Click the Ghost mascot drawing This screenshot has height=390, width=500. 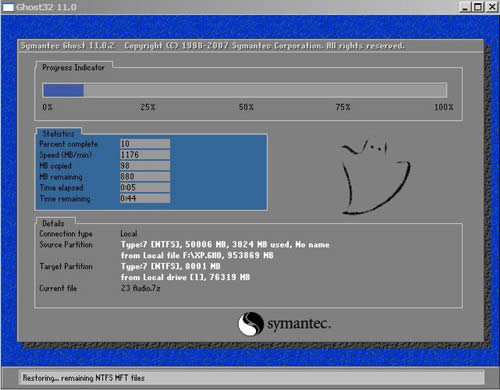click(x=376, y=177)
